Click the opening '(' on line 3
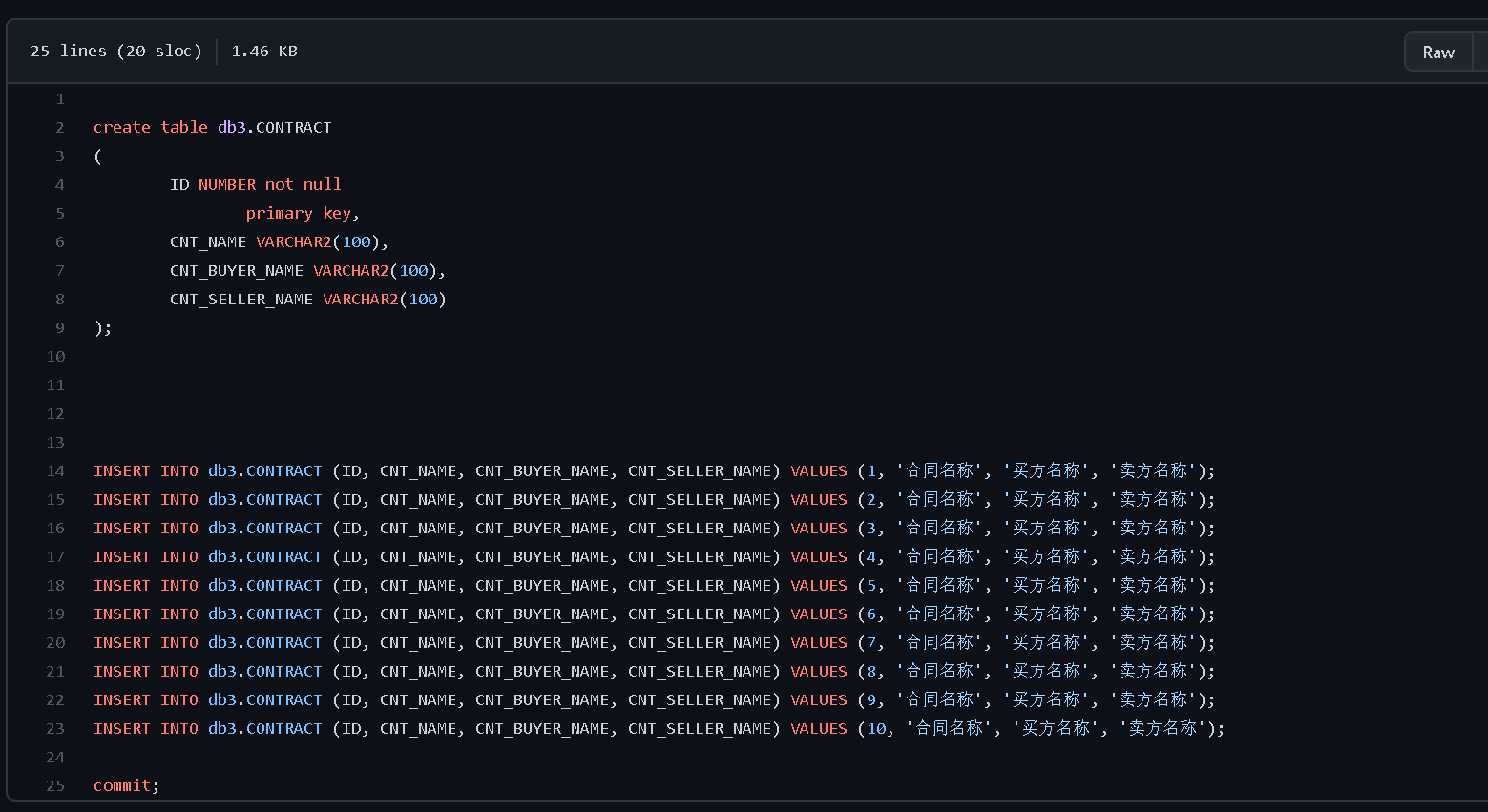 coord(98,156)
